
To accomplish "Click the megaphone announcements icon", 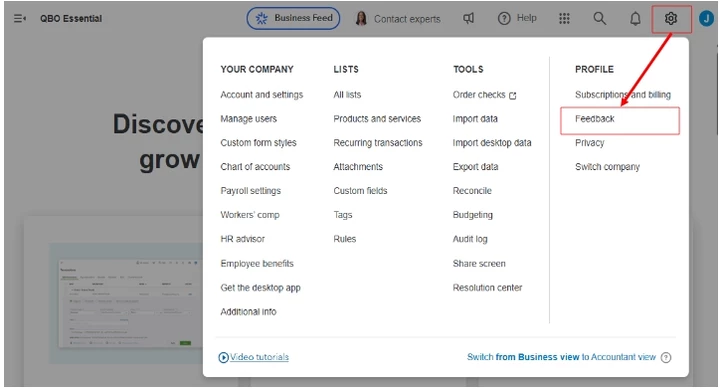I will (x=468, y=18).
